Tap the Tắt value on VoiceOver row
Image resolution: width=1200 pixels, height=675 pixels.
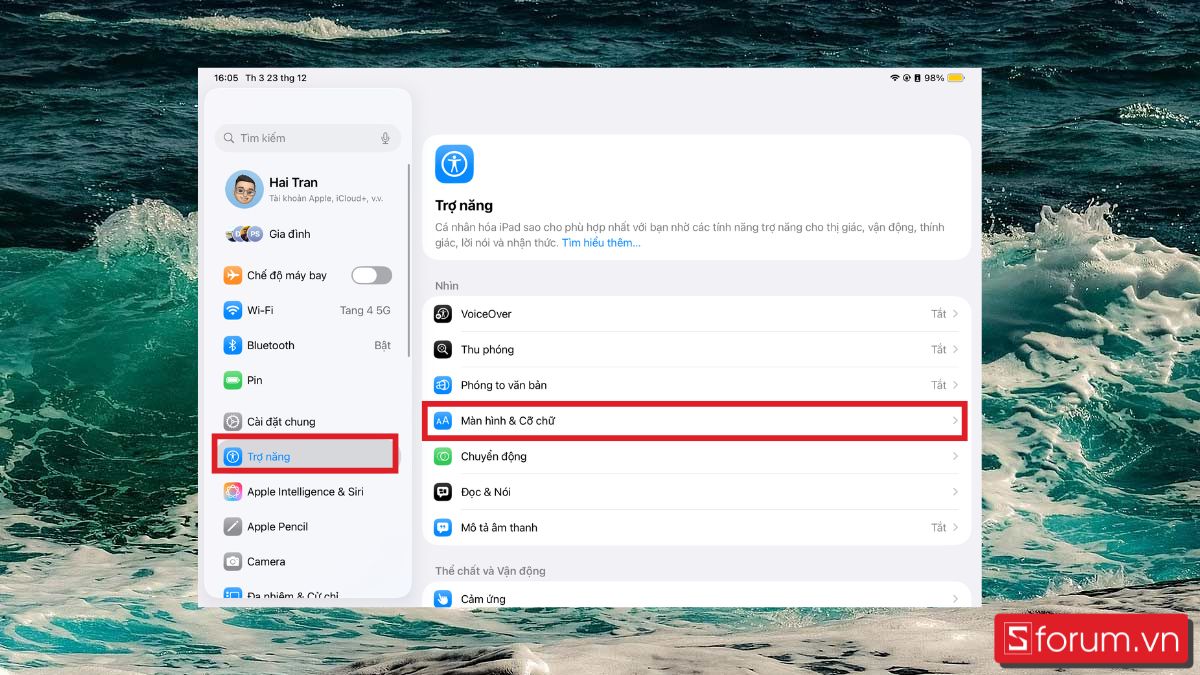pos(939,314)
